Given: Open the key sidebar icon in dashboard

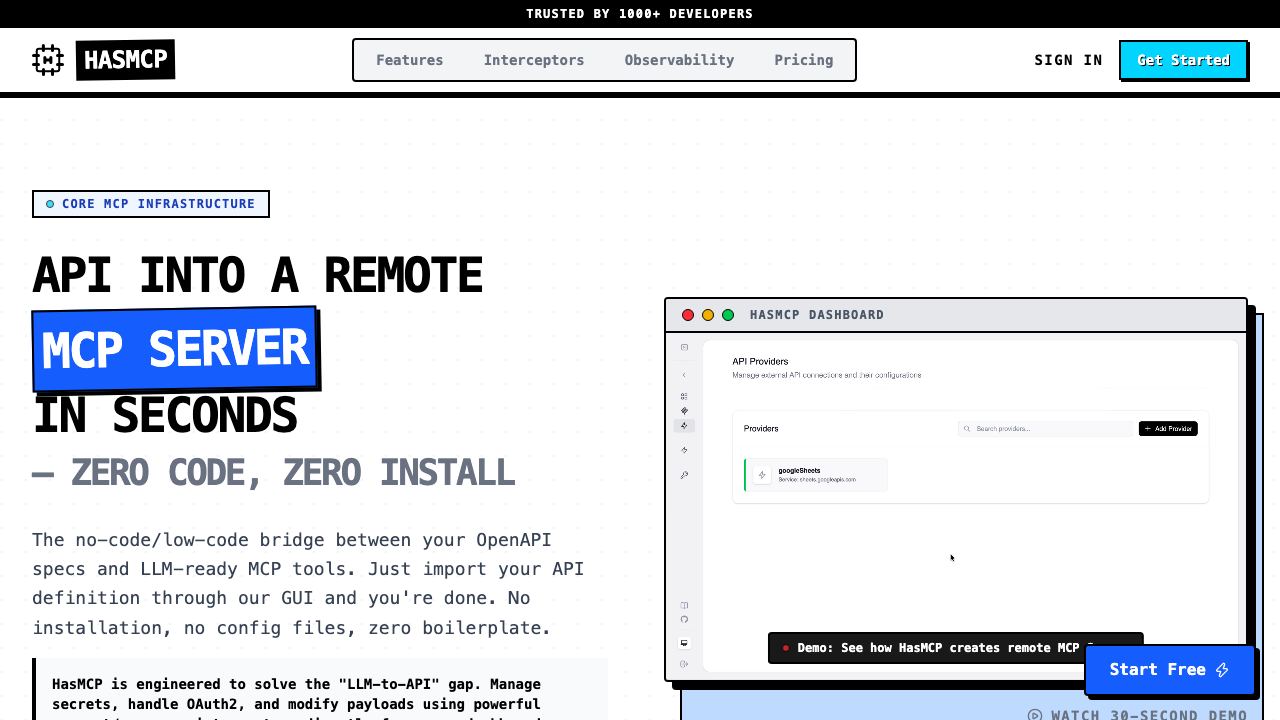Looking at the screenshot, I should [684, 475].
